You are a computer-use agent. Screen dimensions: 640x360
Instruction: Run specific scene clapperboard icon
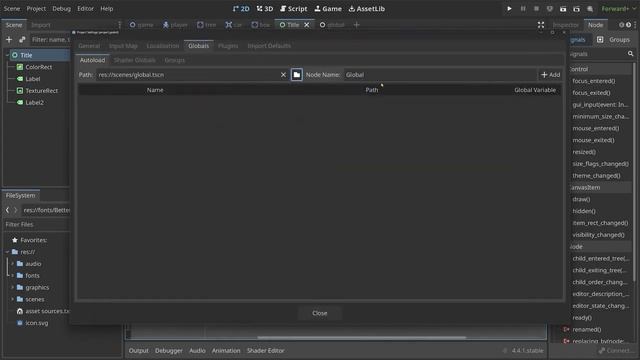click(x=576, y=9)
